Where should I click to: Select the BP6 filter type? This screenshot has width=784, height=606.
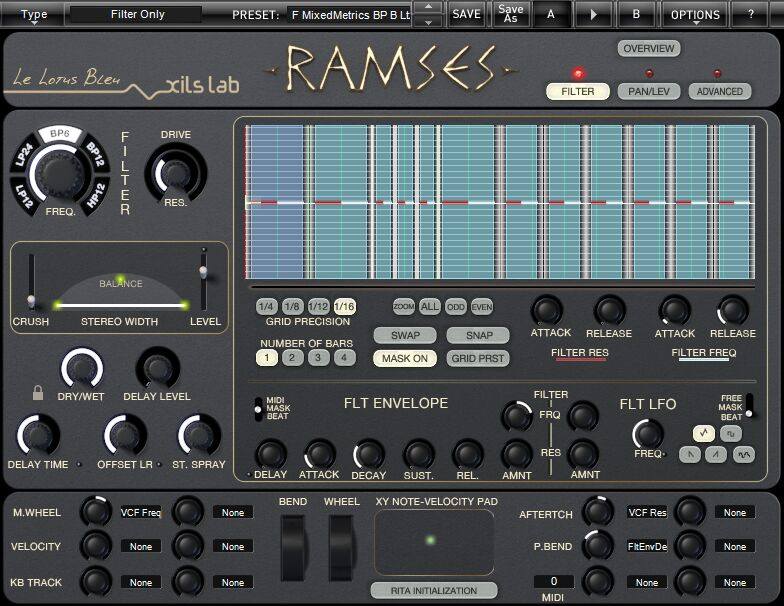(x=60, y=134)
